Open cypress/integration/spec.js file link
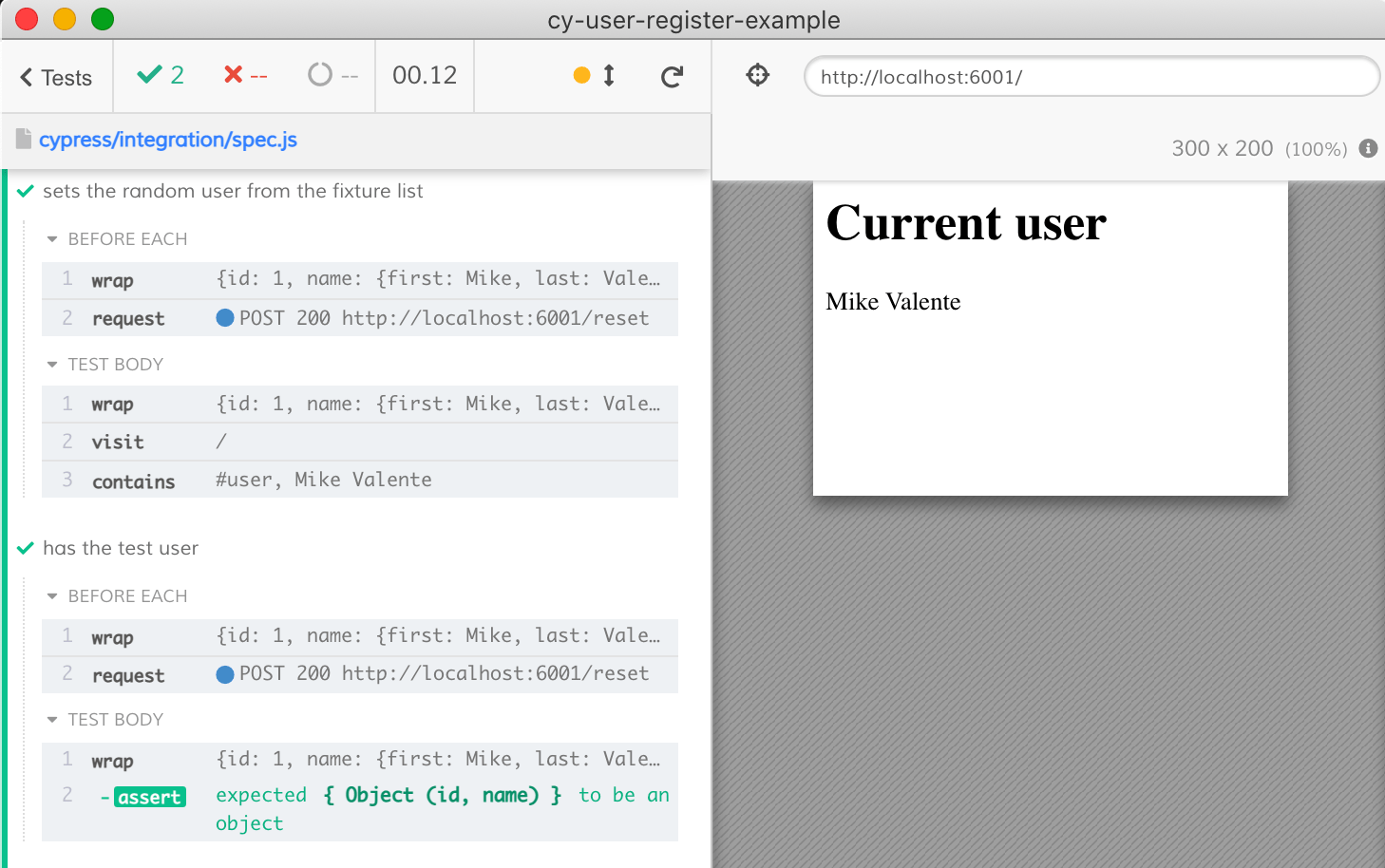This screenshot has width=1385, height=868. coord(168,140)
